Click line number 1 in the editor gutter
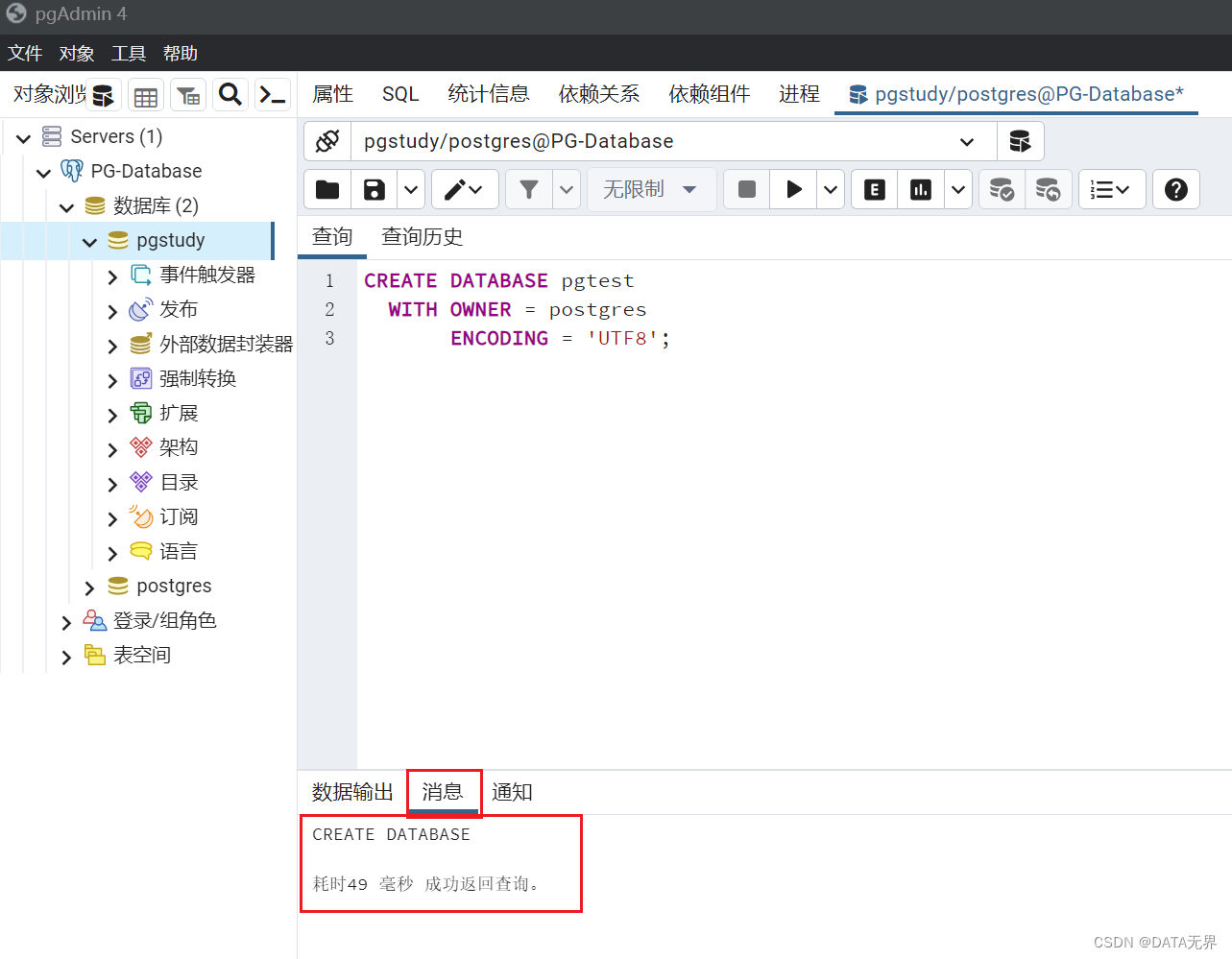1232x959 pixels. 329,281
